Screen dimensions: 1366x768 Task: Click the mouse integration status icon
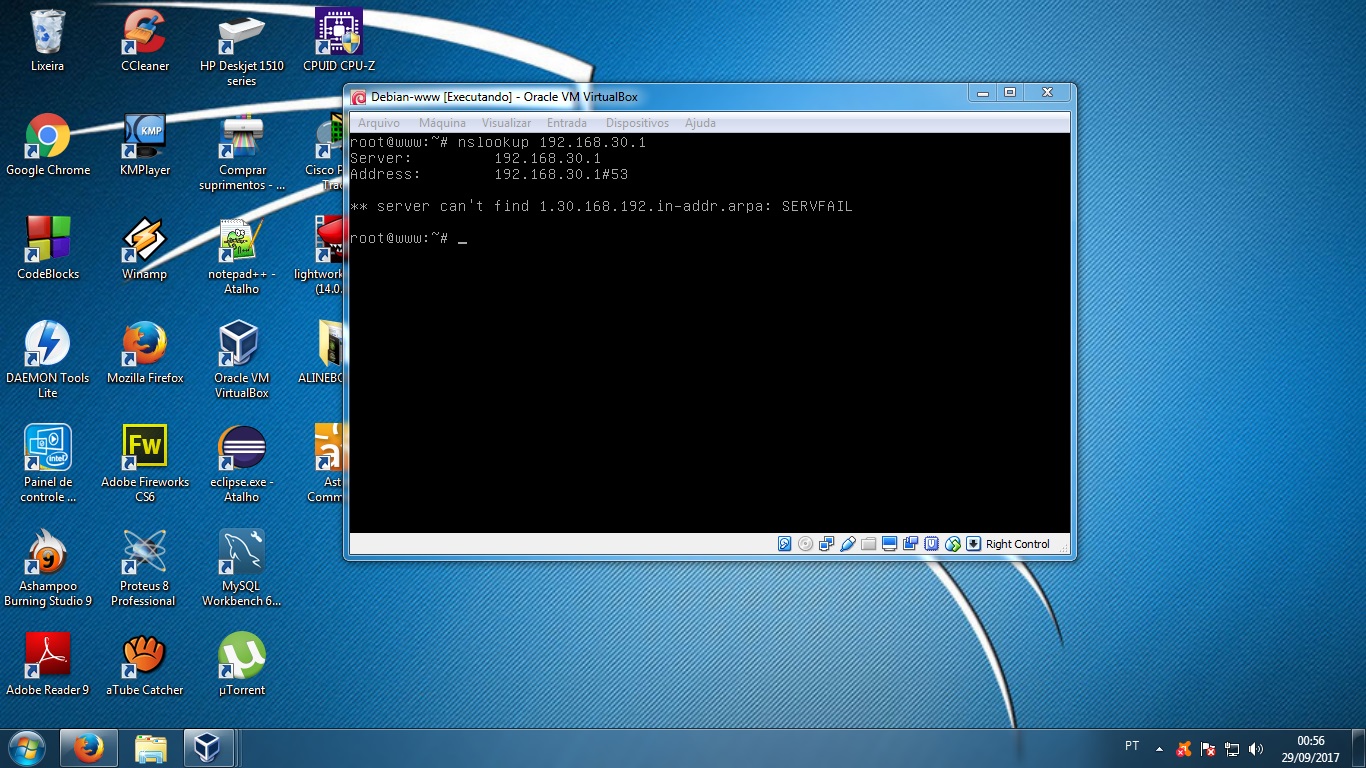(x=953, y=544)
